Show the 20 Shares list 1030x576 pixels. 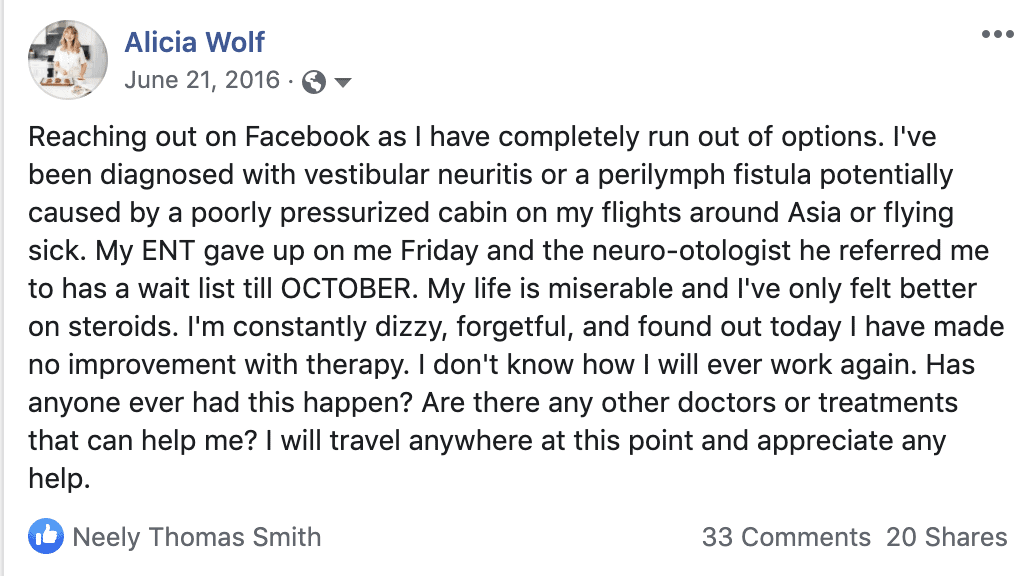946,537
